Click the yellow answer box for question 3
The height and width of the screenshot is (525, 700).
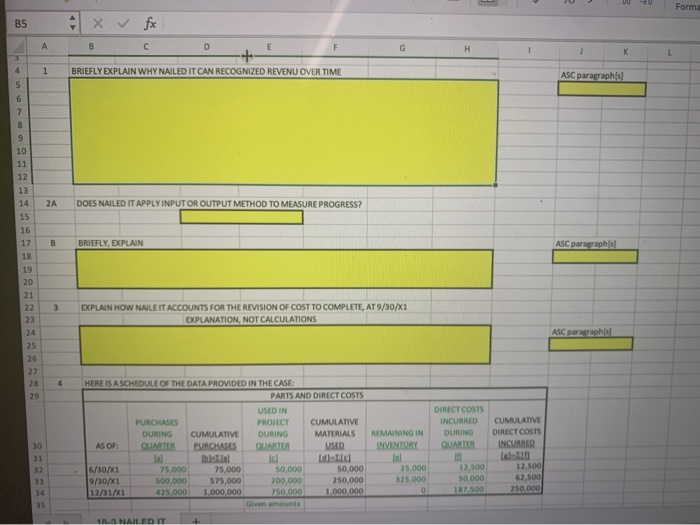(x=285, y=345)
